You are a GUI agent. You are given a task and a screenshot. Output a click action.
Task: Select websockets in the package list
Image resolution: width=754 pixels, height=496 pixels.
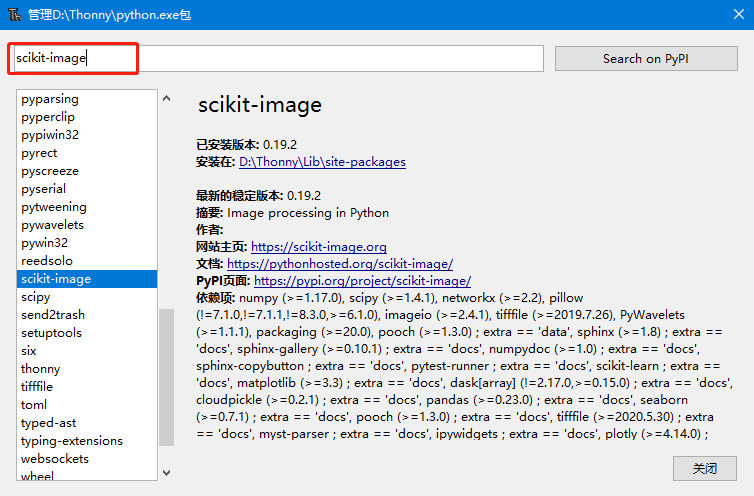(x=55, y=459)
